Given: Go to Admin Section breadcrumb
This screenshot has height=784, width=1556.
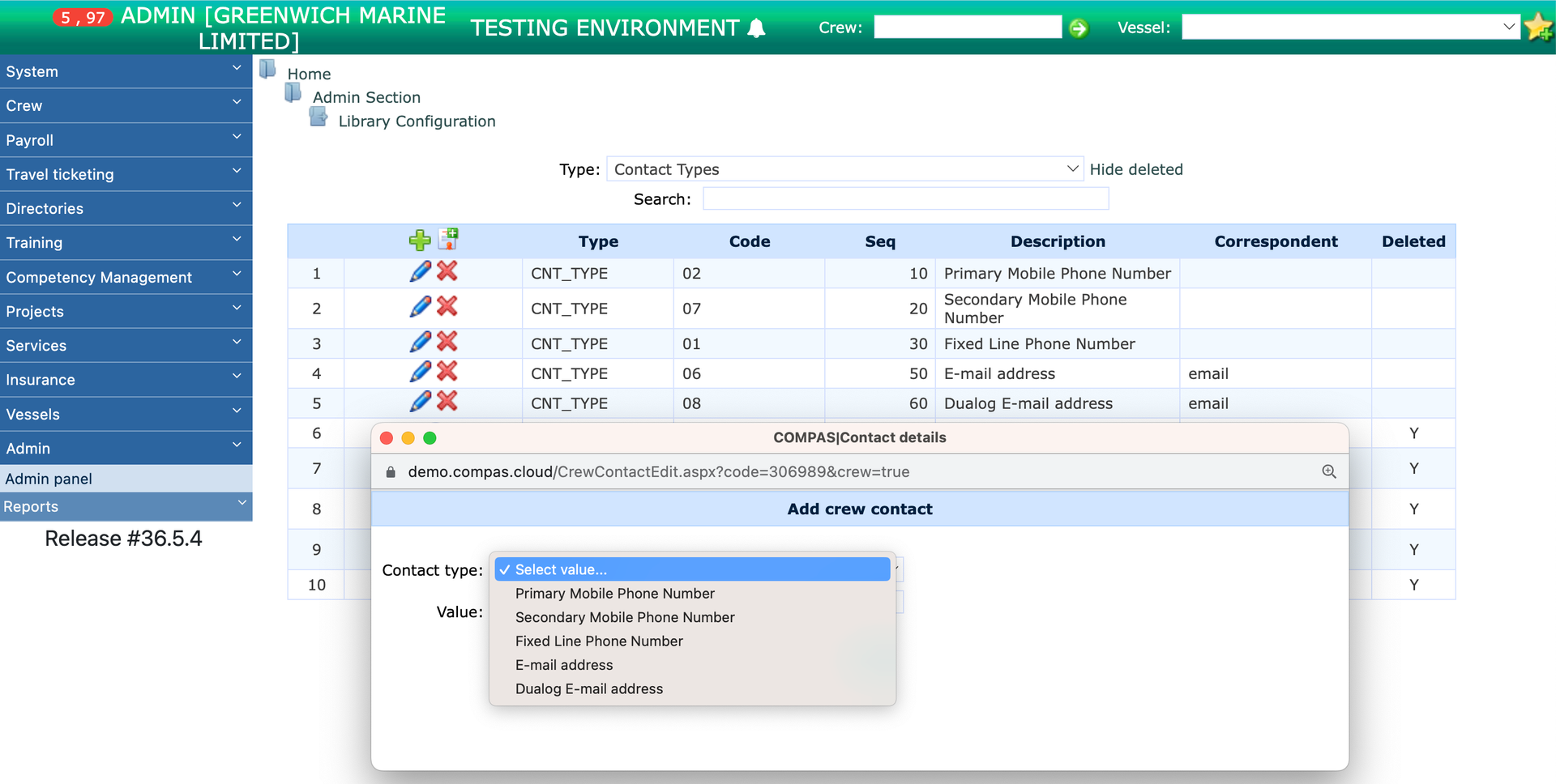Looking at the screenshot, I should click(x=366, y=97).
